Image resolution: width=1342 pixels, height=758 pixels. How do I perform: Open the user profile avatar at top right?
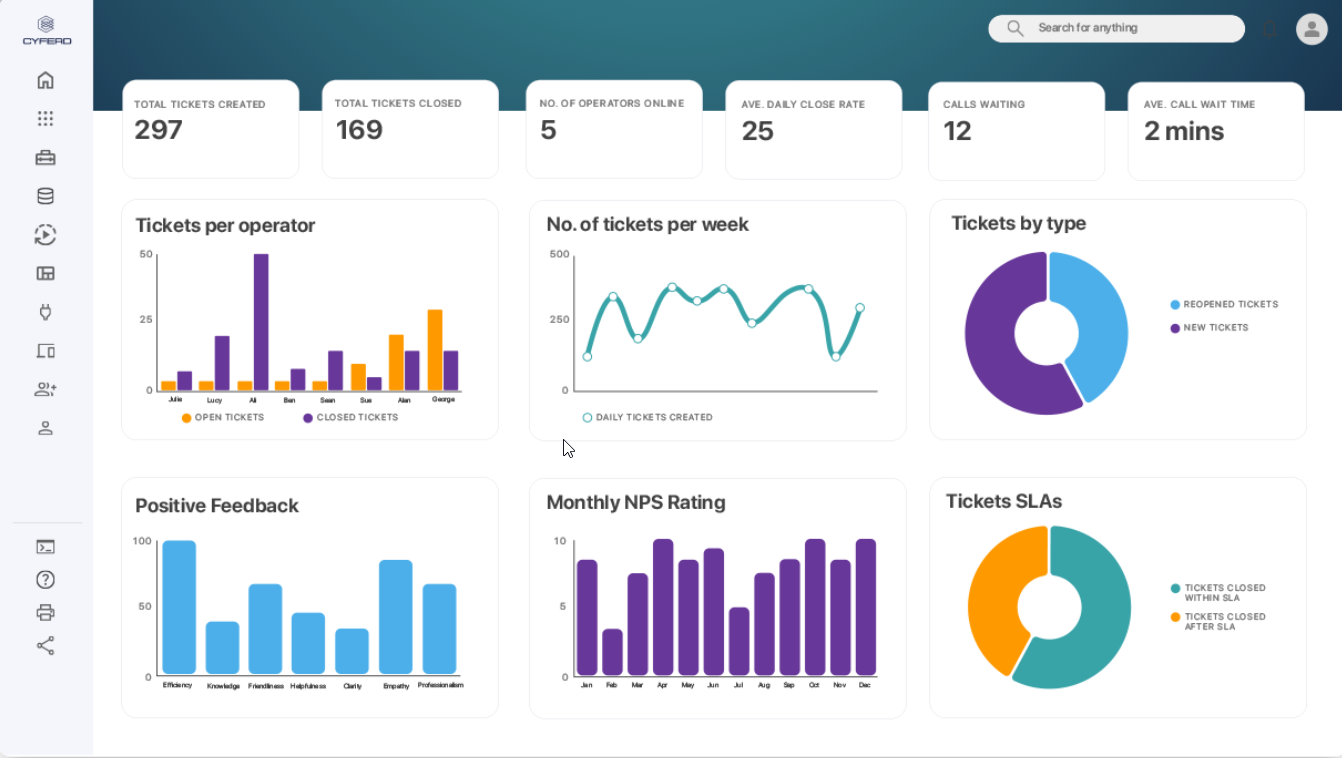(x=1311, y=29)
